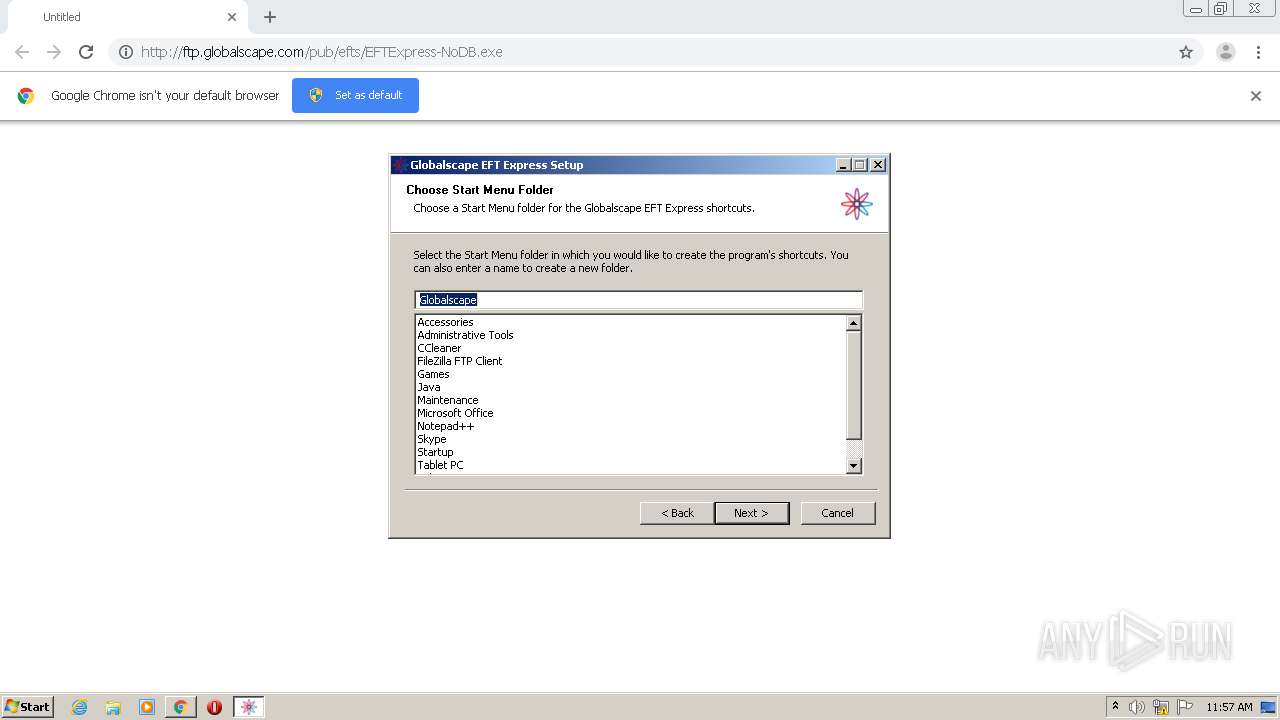Click the folder list scroll down arrow

point(853,465)
